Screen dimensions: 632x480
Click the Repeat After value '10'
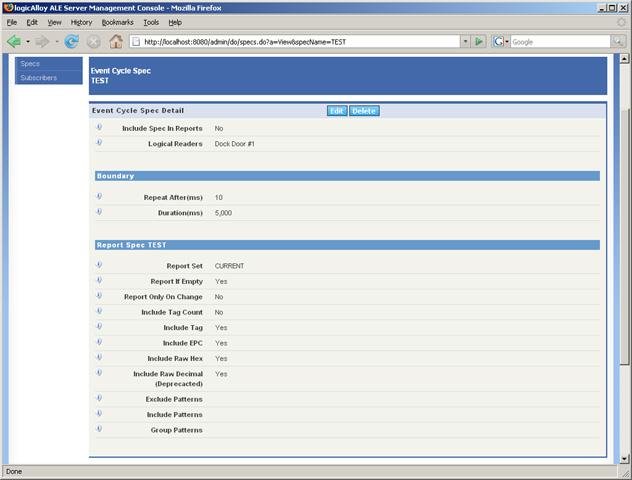[218, 197]
